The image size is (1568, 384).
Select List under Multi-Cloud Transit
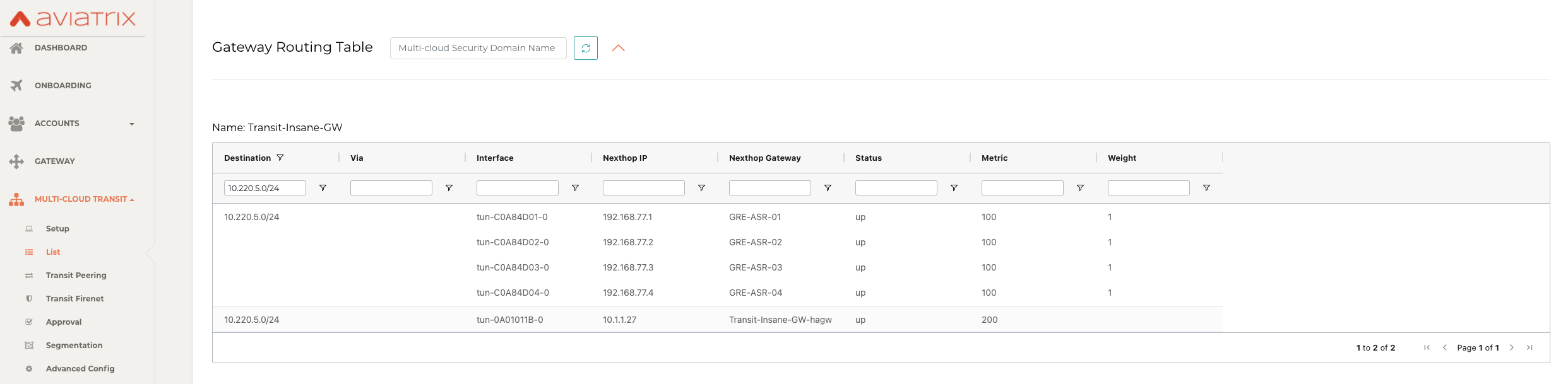(53, 252)
